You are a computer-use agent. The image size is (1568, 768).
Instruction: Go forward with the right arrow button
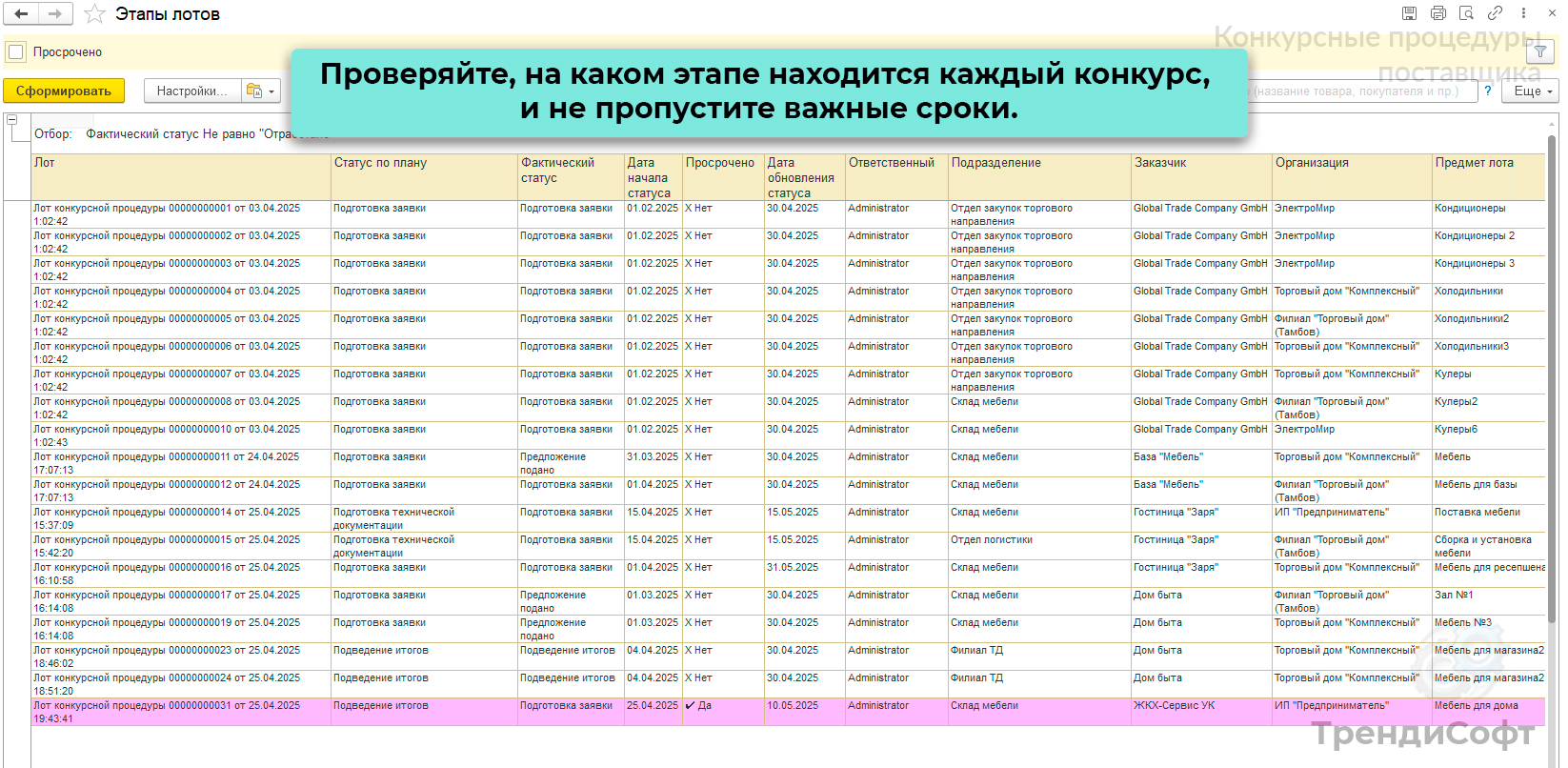point(54,13)
